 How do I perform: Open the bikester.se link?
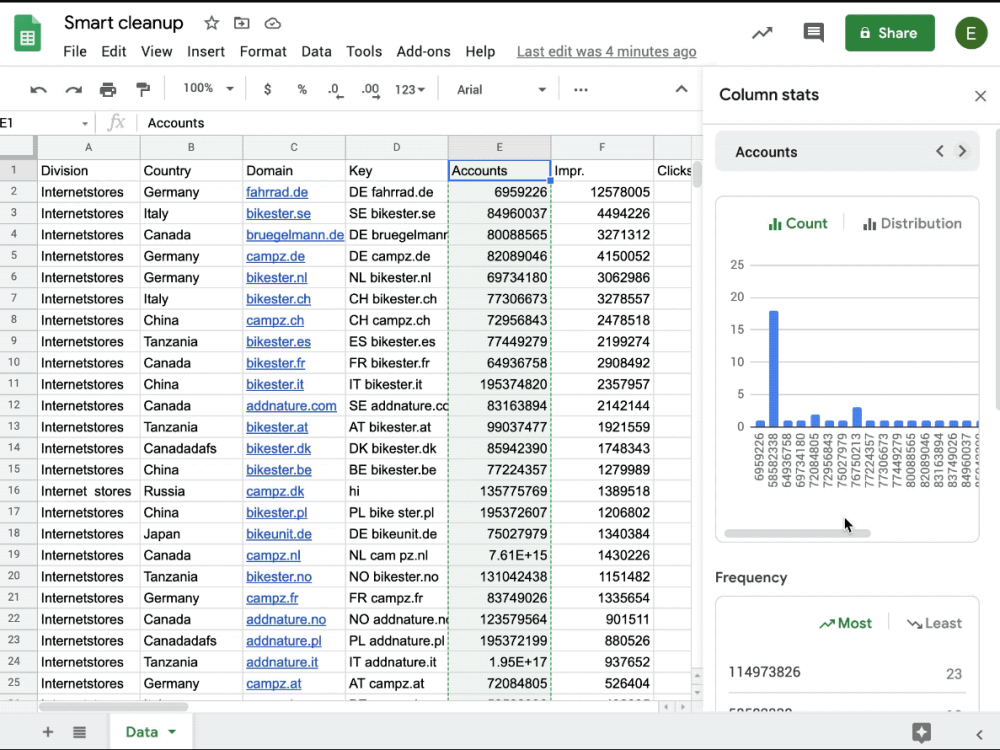(278, 214)
